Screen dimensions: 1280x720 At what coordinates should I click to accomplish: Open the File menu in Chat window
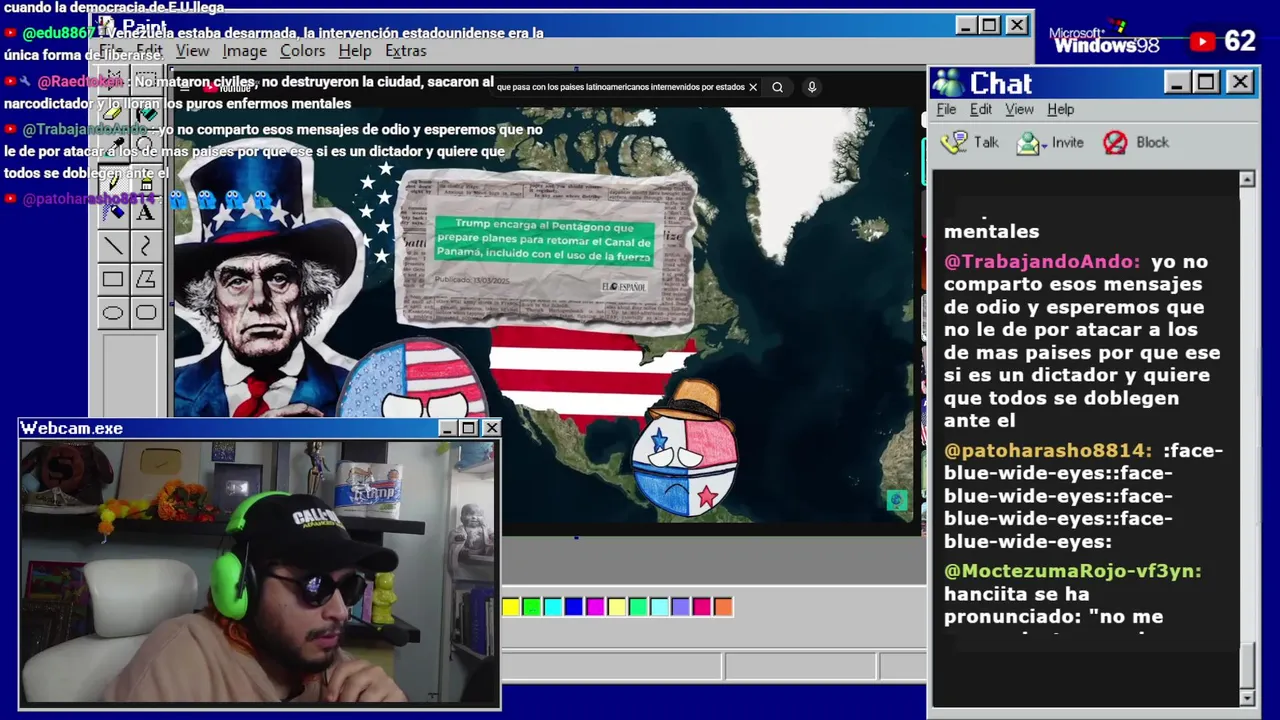(946, 110)
